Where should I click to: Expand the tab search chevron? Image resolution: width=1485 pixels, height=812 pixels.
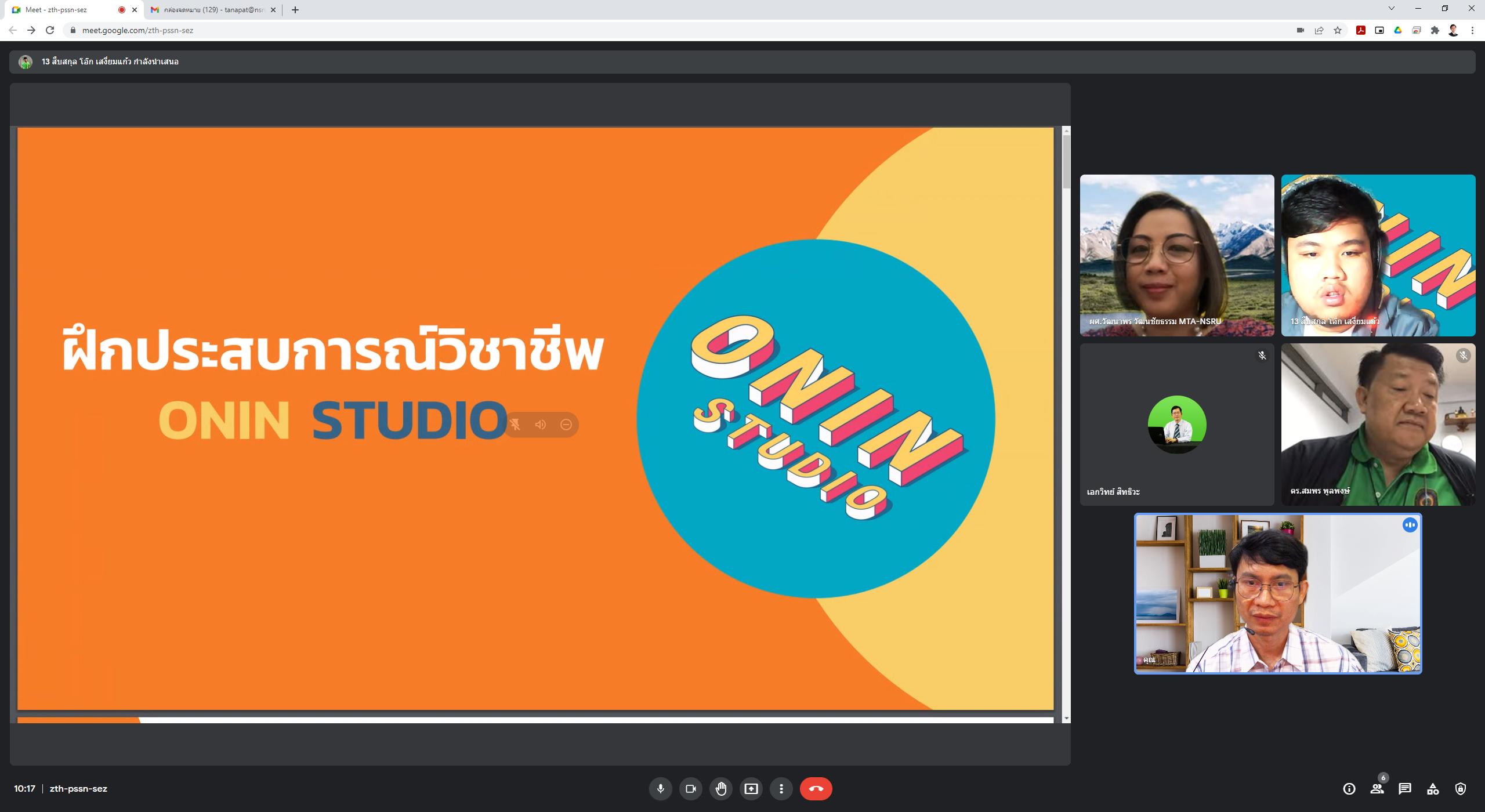pyautogui.click(x=1391, y=8)
